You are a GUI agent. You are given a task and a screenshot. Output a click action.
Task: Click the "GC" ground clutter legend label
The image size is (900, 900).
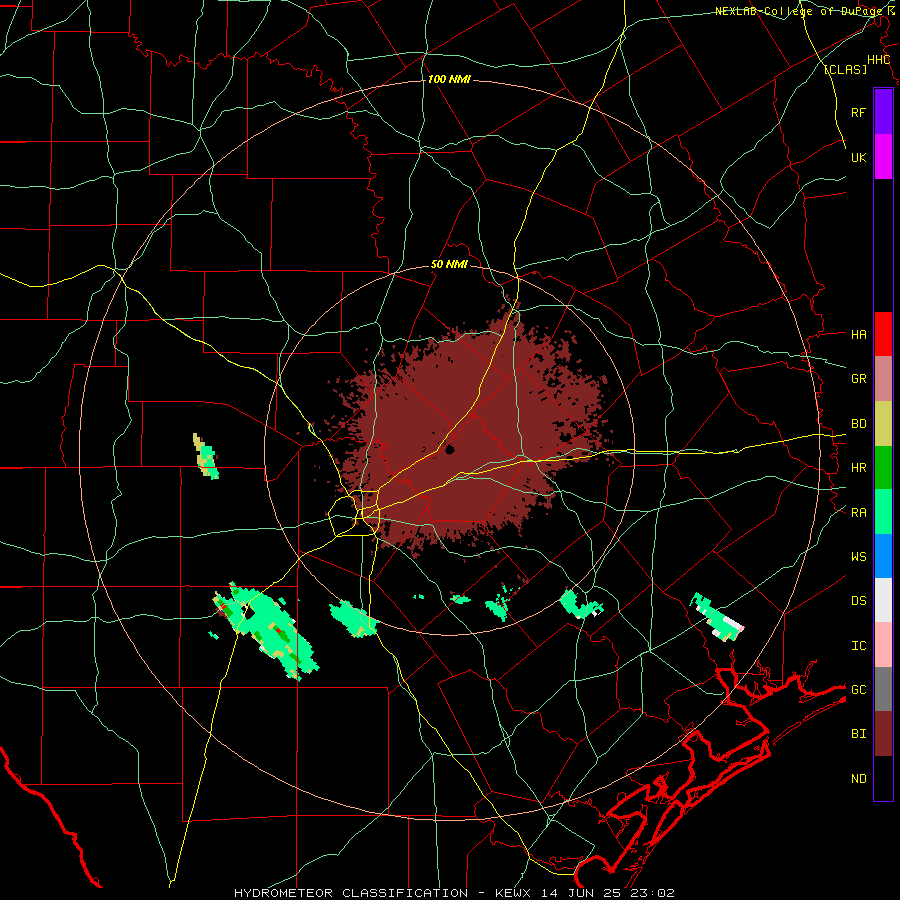858,690
